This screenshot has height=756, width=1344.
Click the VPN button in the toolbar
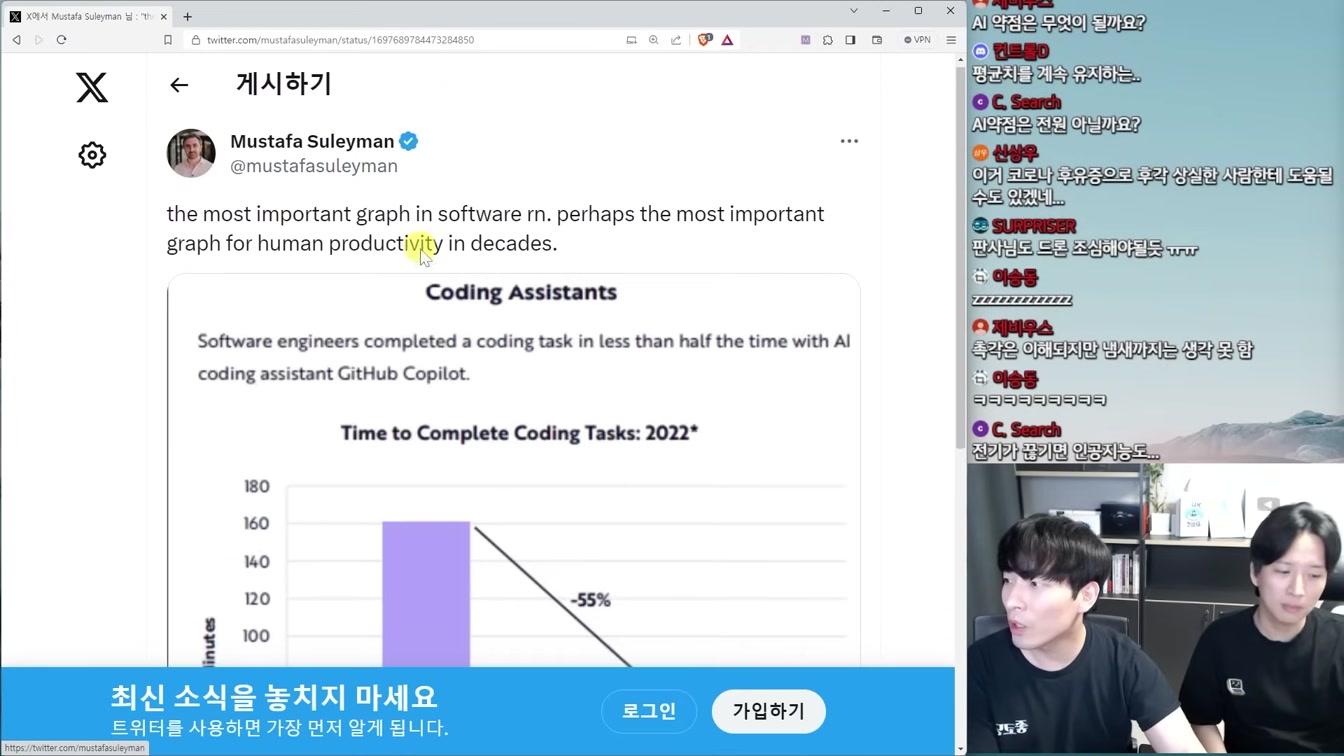point(917,40)
